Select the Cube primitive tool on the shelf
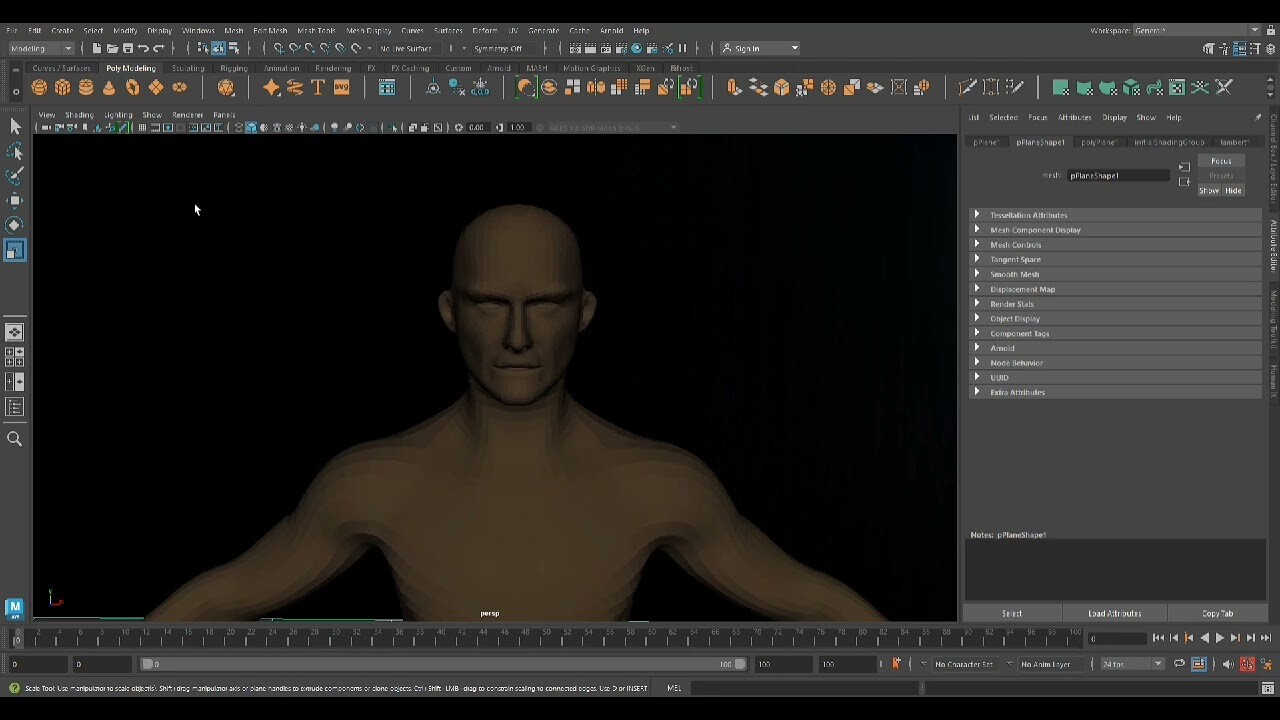The height and width of the screenshot is (720, 1280). 63,87
